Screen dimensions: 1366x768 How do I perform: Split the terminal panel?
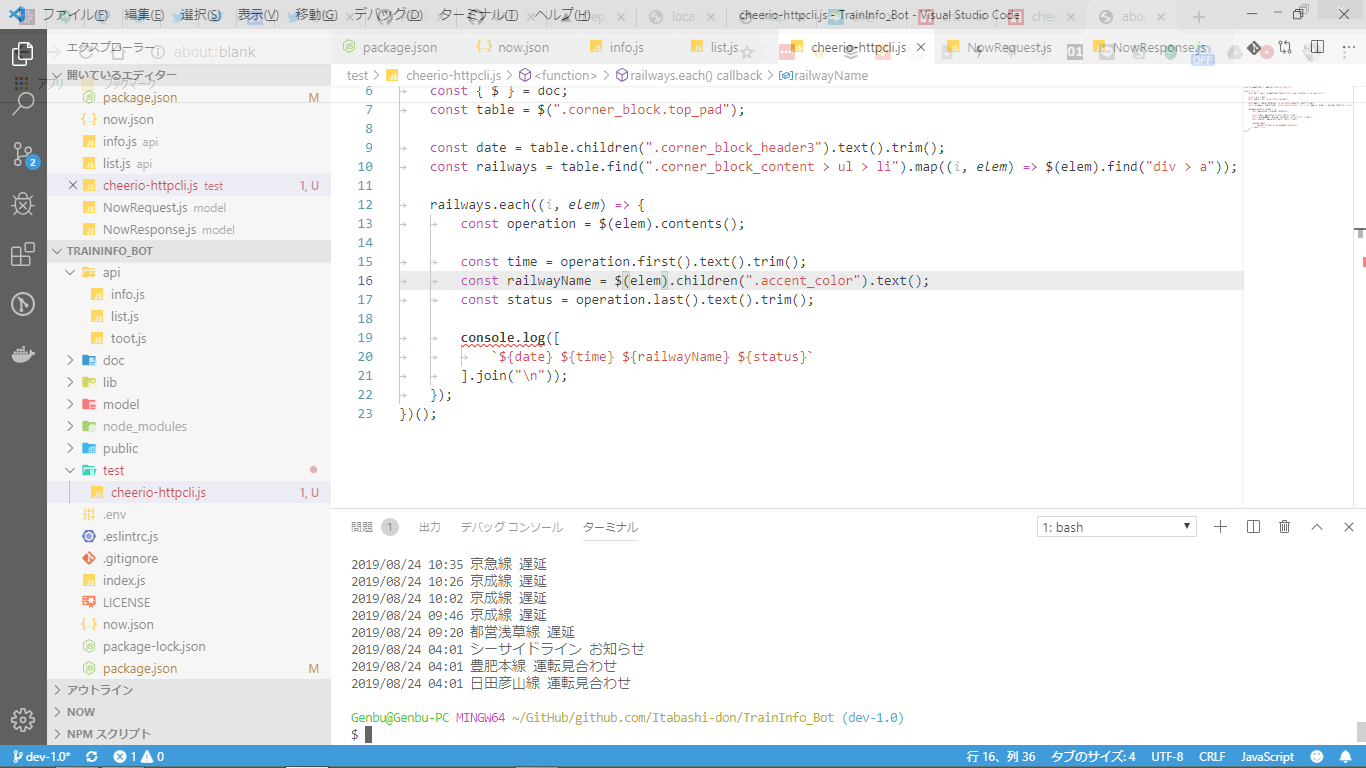1253,527
